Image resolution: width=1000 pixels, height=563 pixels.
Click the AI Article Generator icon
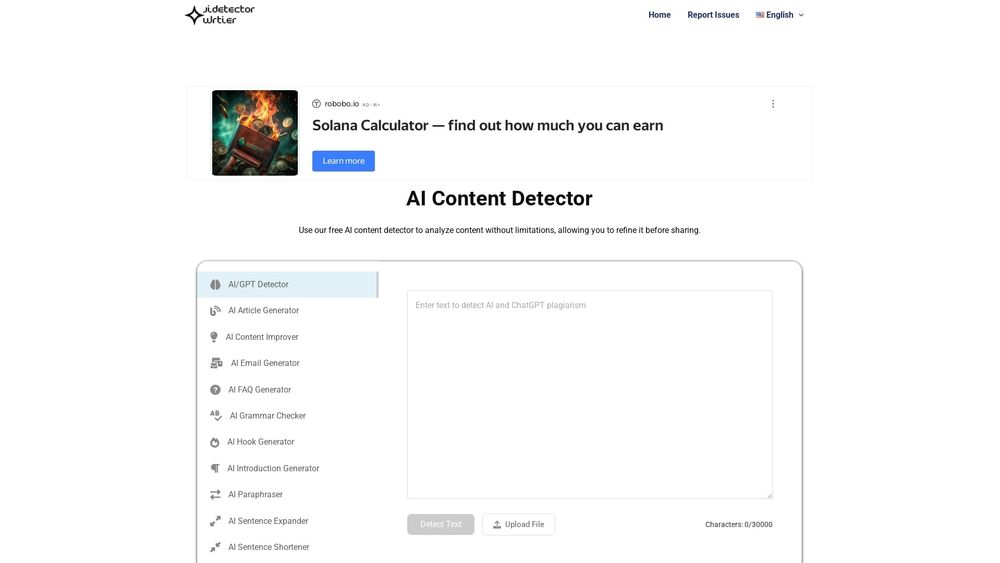pyautogui.click(x=216, y=311)
